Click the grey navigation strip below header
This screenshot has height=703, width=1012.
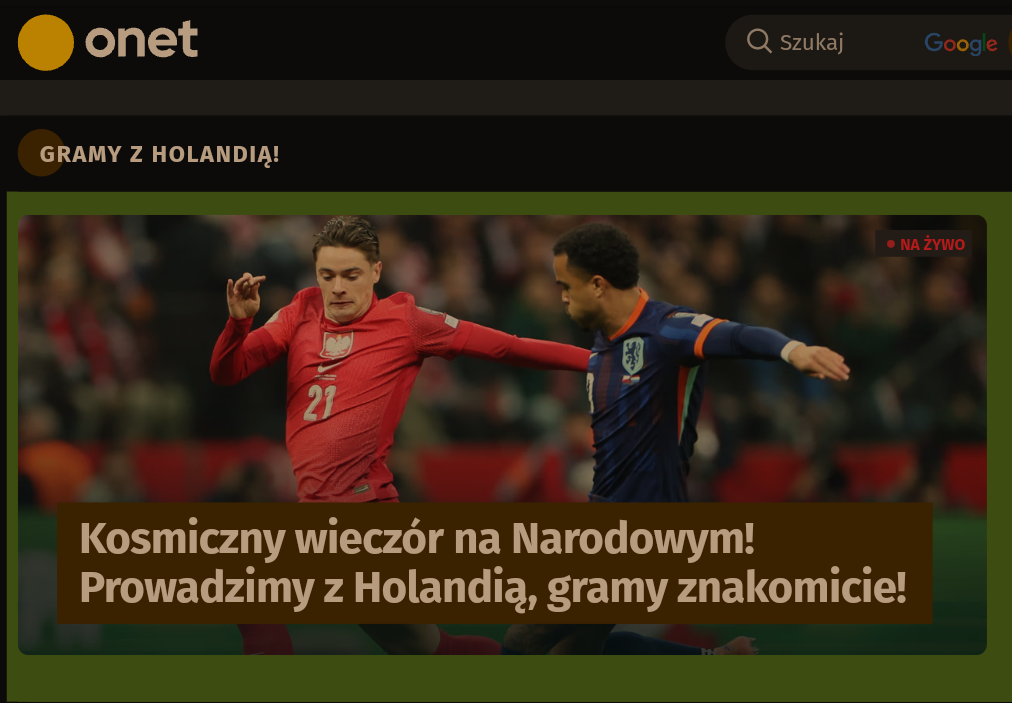pyautogui.click(x=506, y=97)
